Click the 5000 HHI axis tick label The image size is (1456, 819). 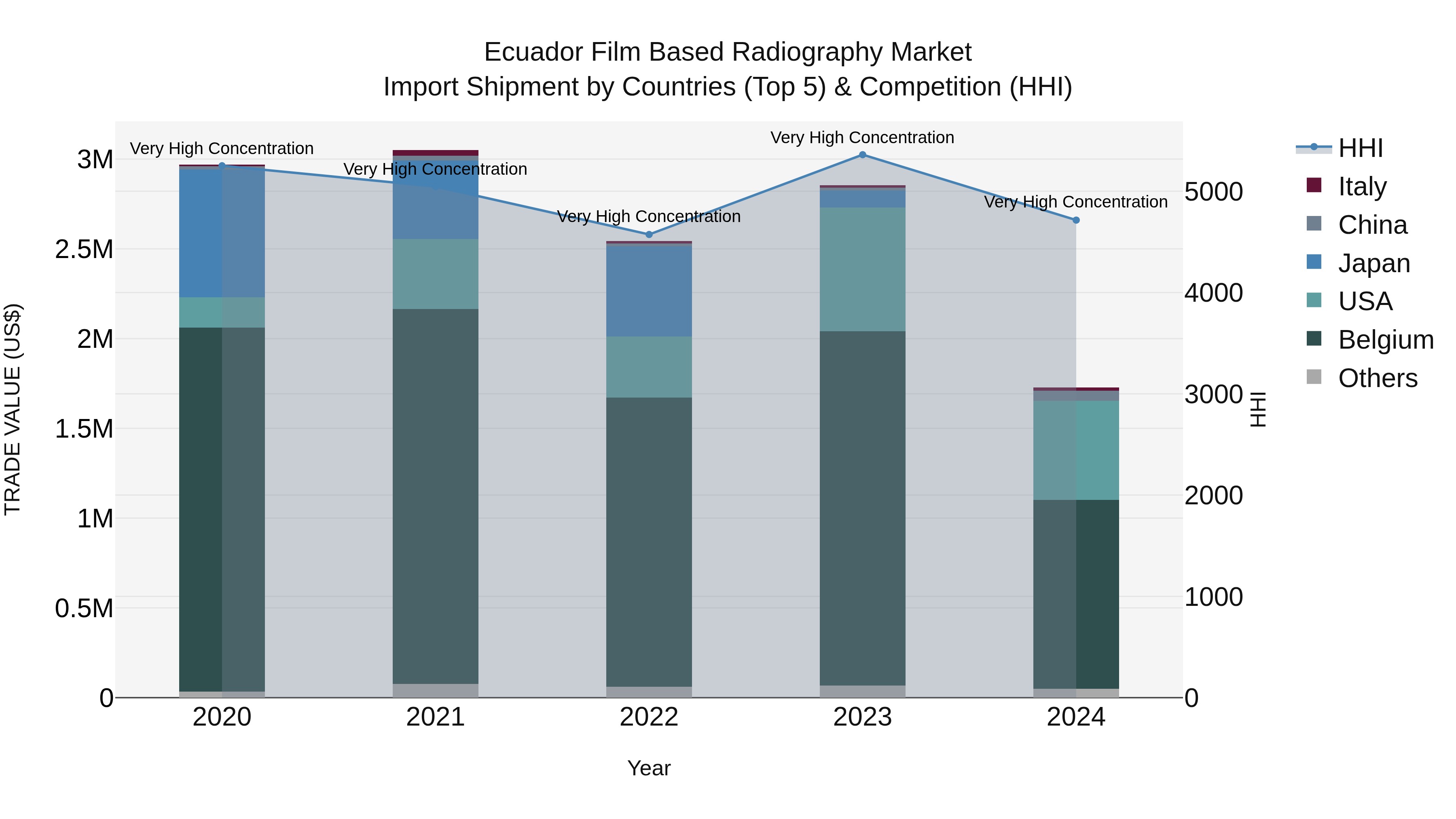[1213, 192]
